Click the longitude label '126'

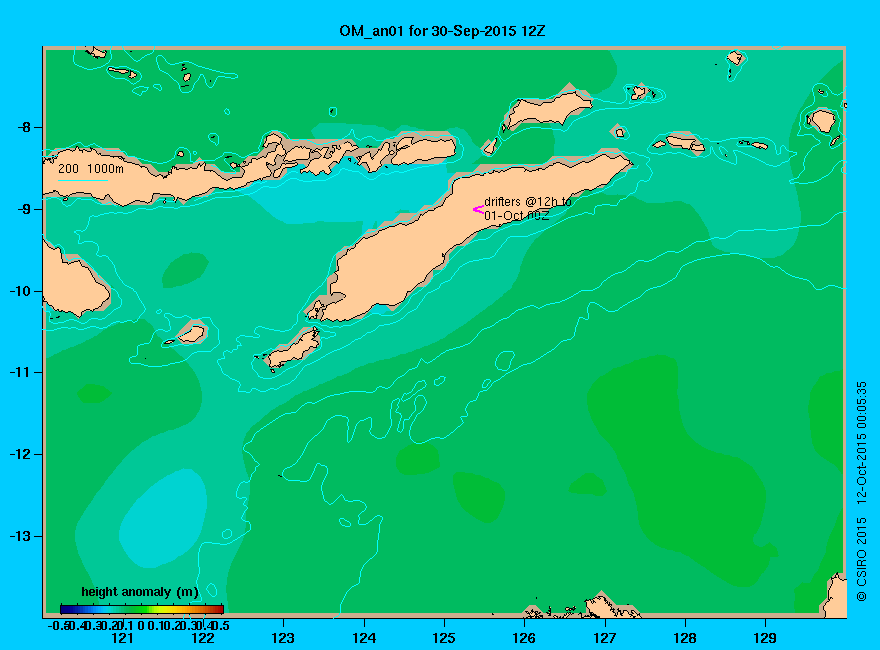tap(524, 638)
